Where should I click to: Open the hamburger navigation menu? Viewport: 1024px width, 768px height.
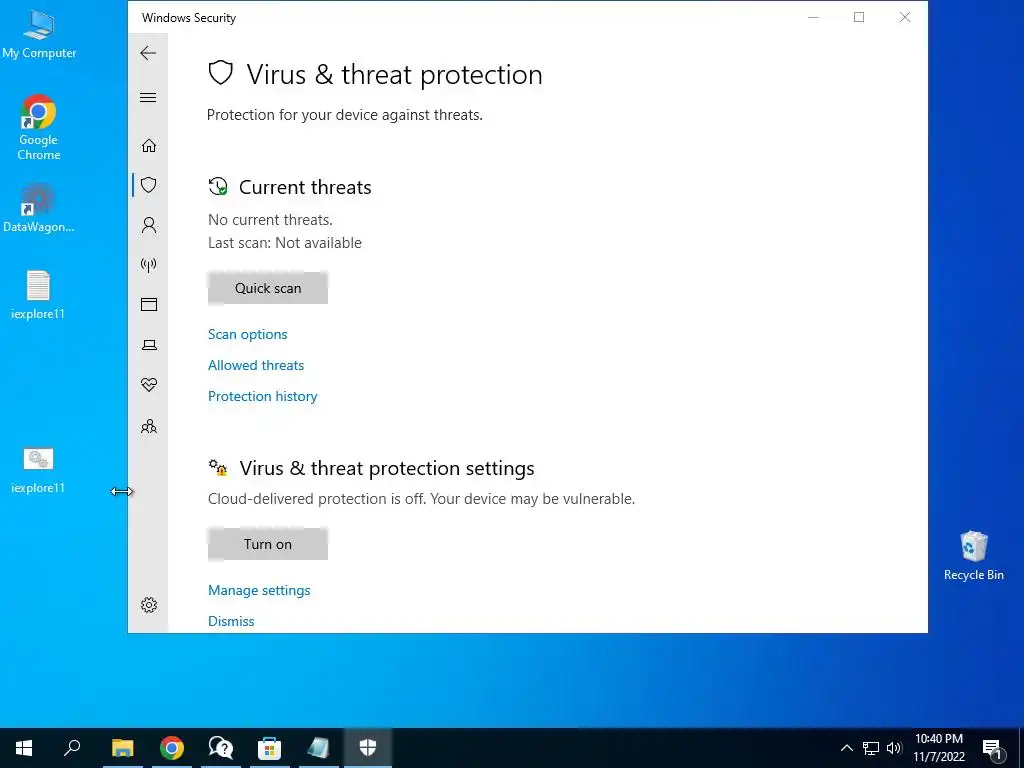coord(148,98)
